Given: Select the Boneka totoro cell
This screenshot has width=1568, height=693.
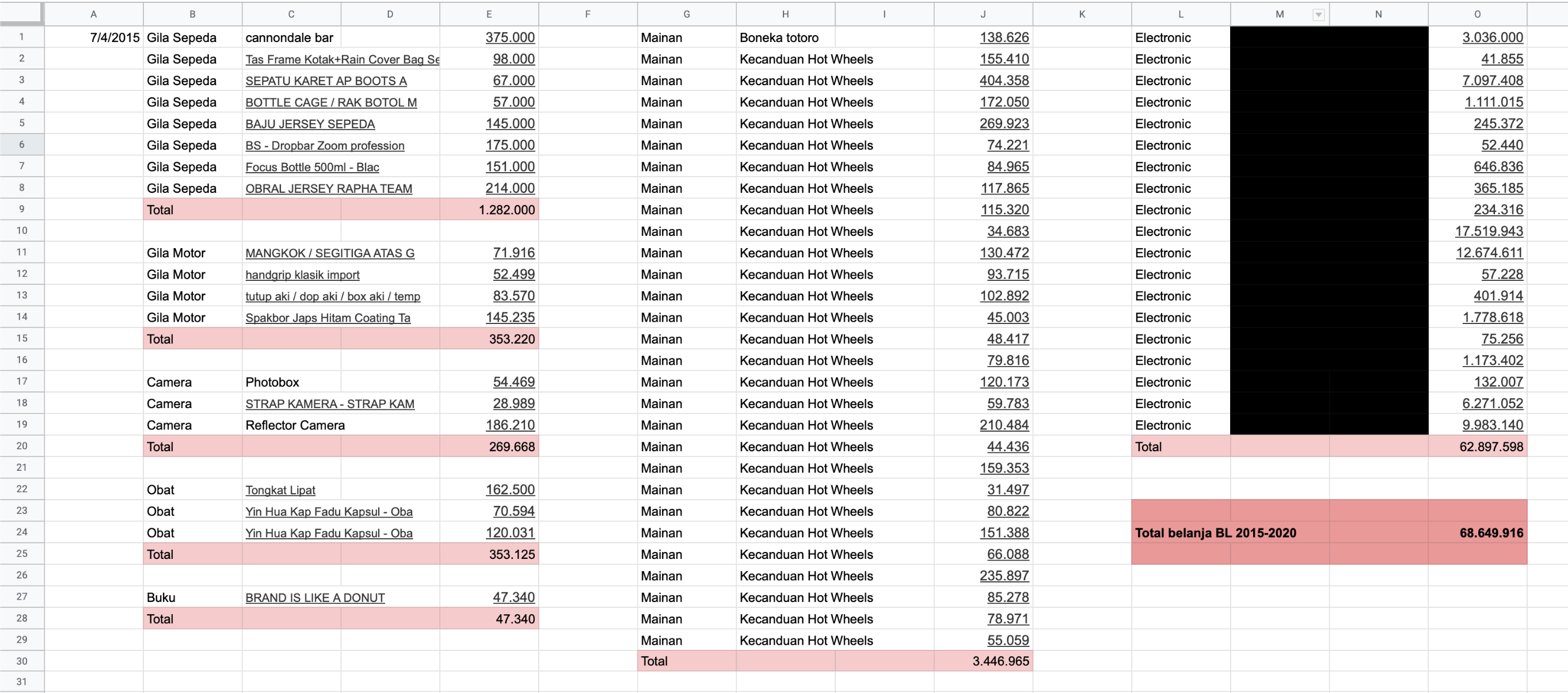Looking at the screenshot, I should pos(778,38).
